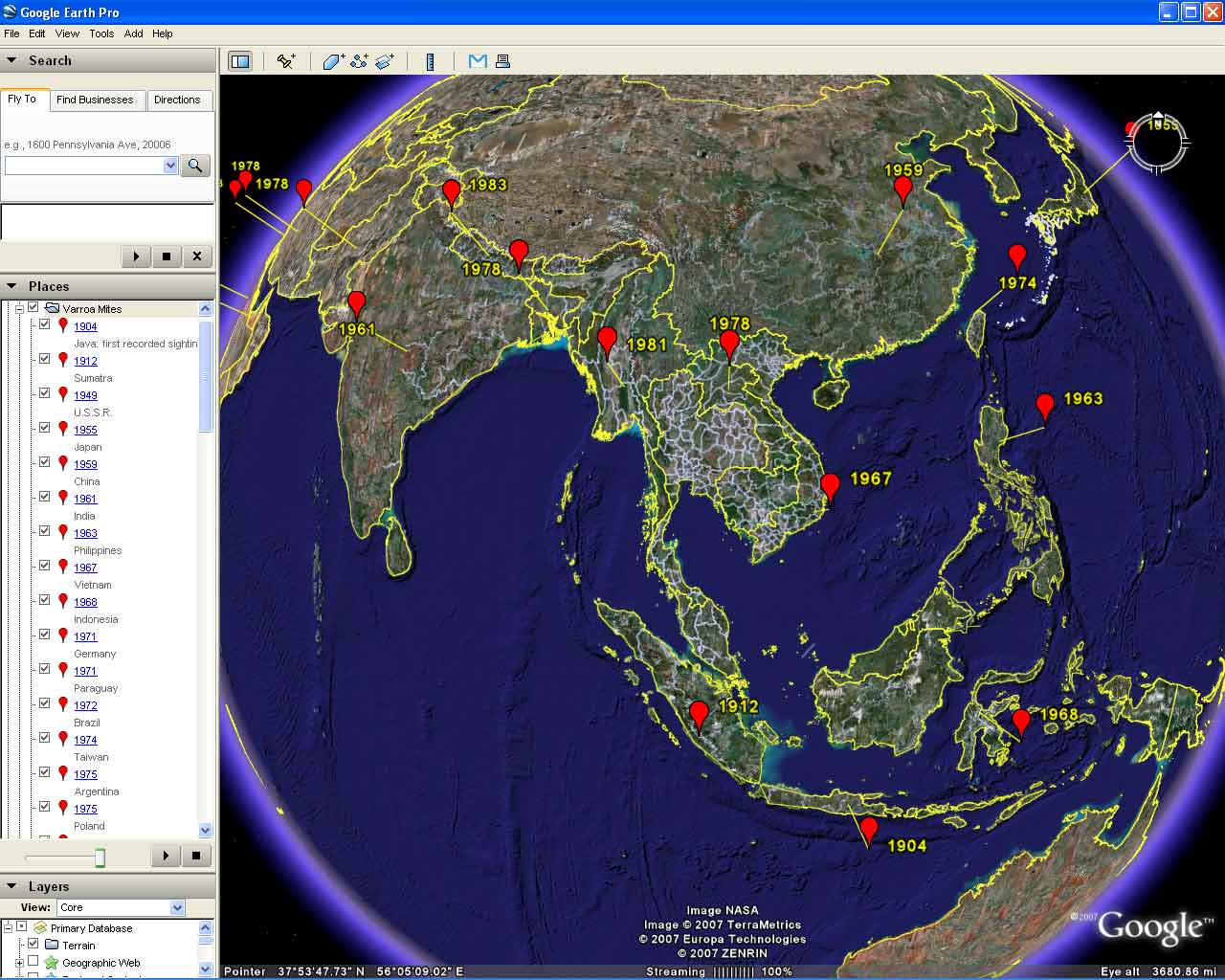This screenshot has width=1225, height=980.
Task: Click the tour speed slider handle
Action: pyautogui.click(x=100, y=857)
